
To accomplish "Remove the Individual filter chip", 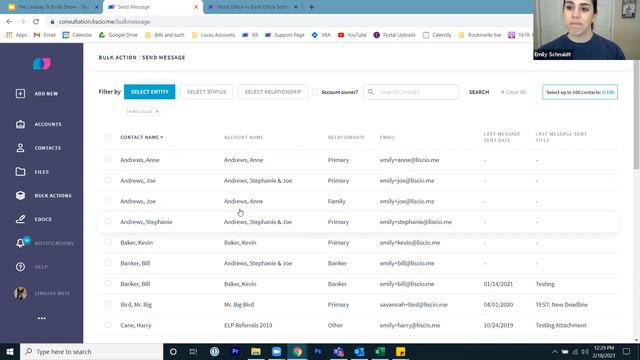I will pos(157,111).
